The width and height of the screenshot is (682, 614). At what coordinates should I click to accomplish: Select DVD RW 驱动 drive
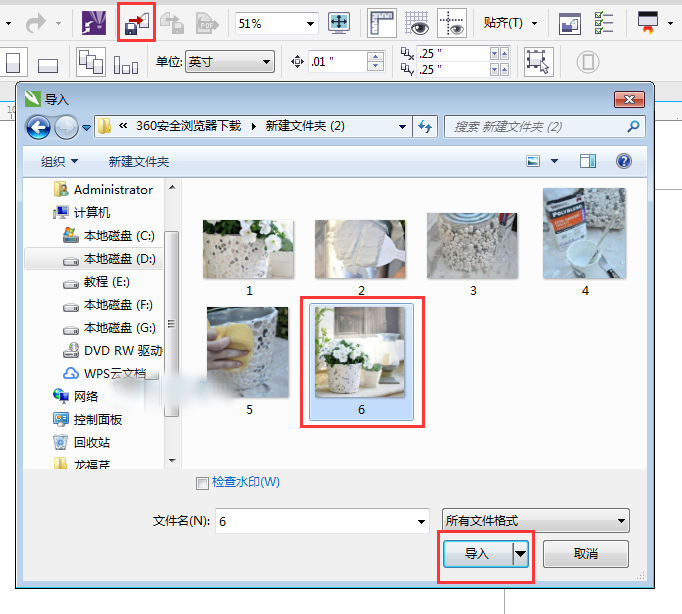113,350
